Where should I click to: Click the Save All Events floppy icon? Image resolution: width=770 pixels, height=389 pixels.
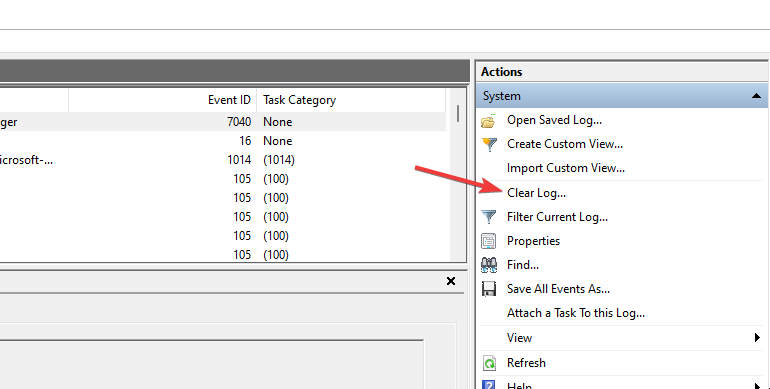coord(489,289)
